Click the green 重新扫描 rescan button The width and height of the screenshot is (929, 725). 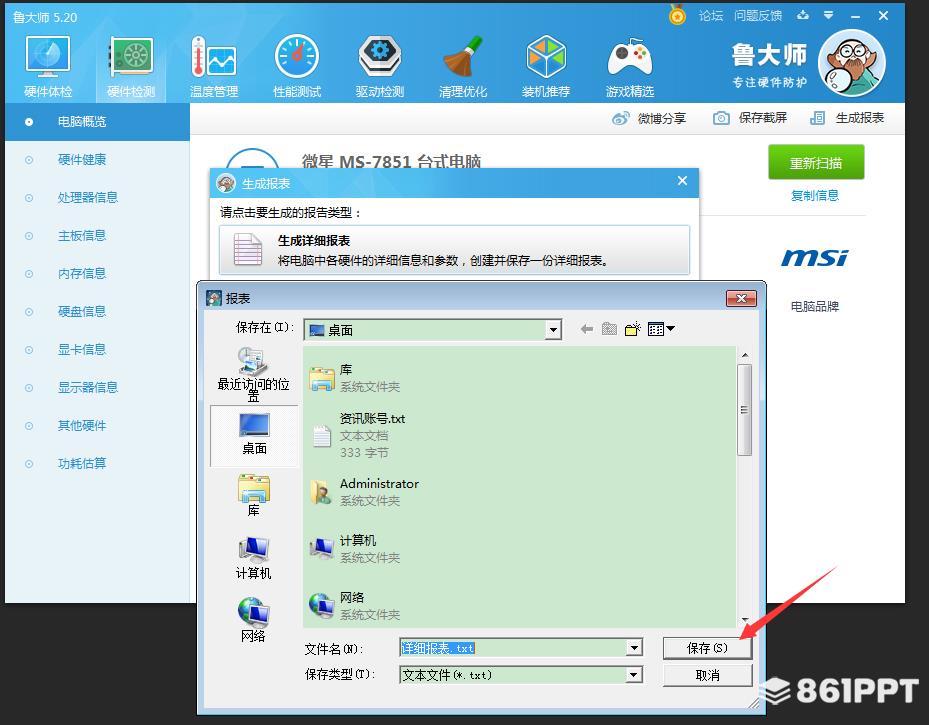(815, 163)
